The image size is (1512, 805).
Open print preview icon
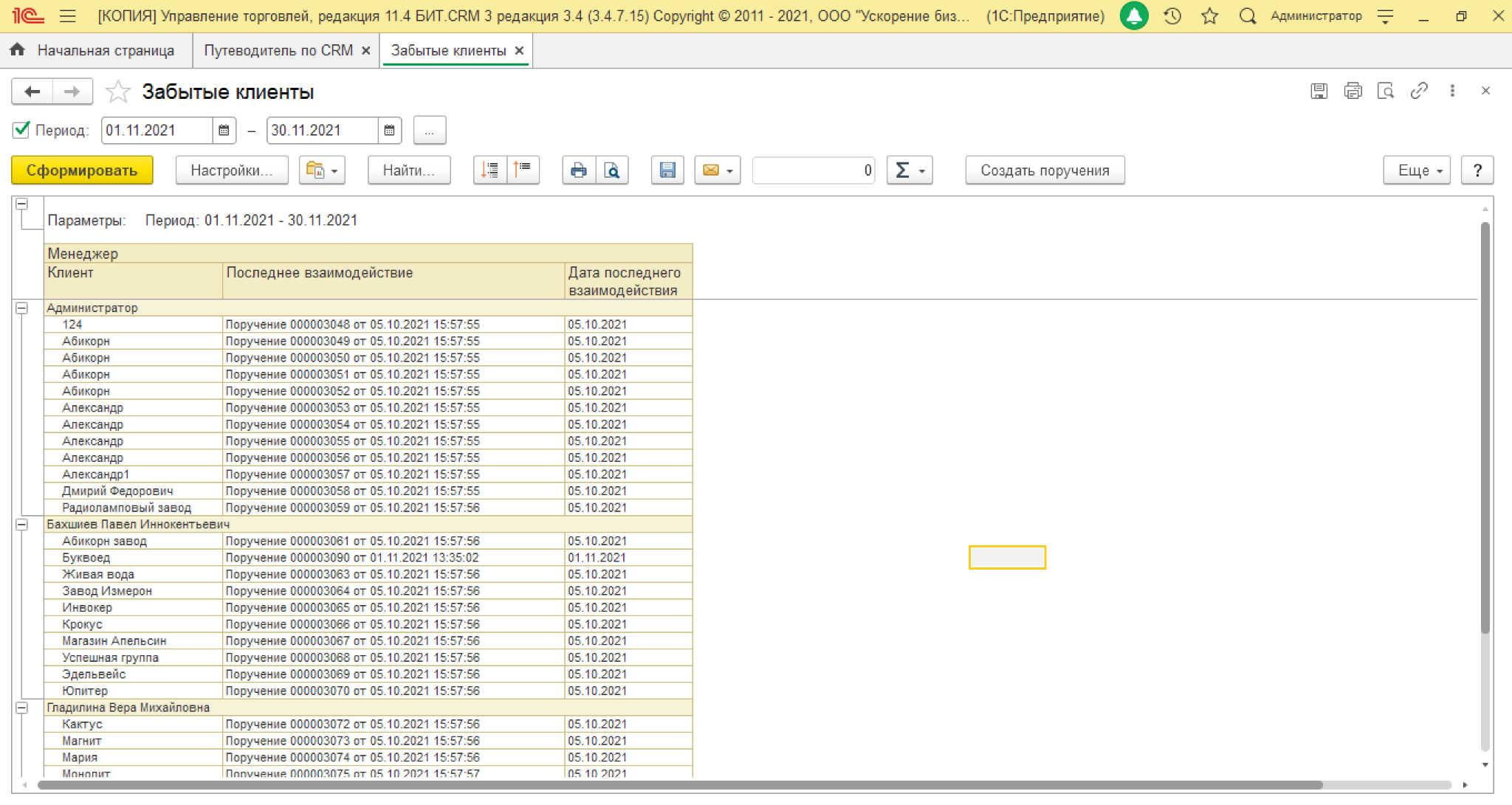tap(612, 170)
